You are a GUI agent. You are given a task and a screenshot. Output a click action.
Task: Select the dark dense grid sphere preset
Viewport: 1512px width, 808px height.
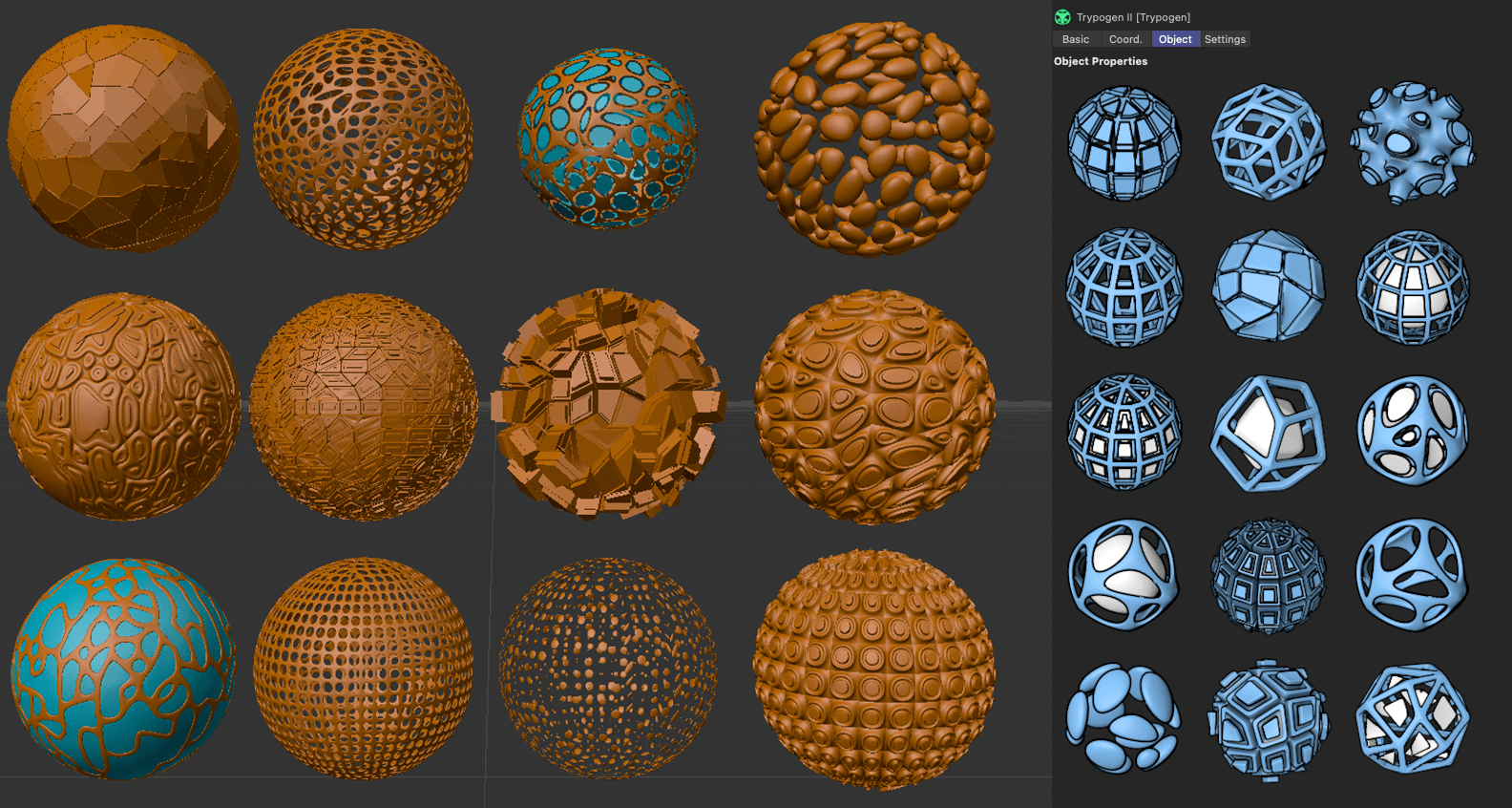[x=1269, y=576]
